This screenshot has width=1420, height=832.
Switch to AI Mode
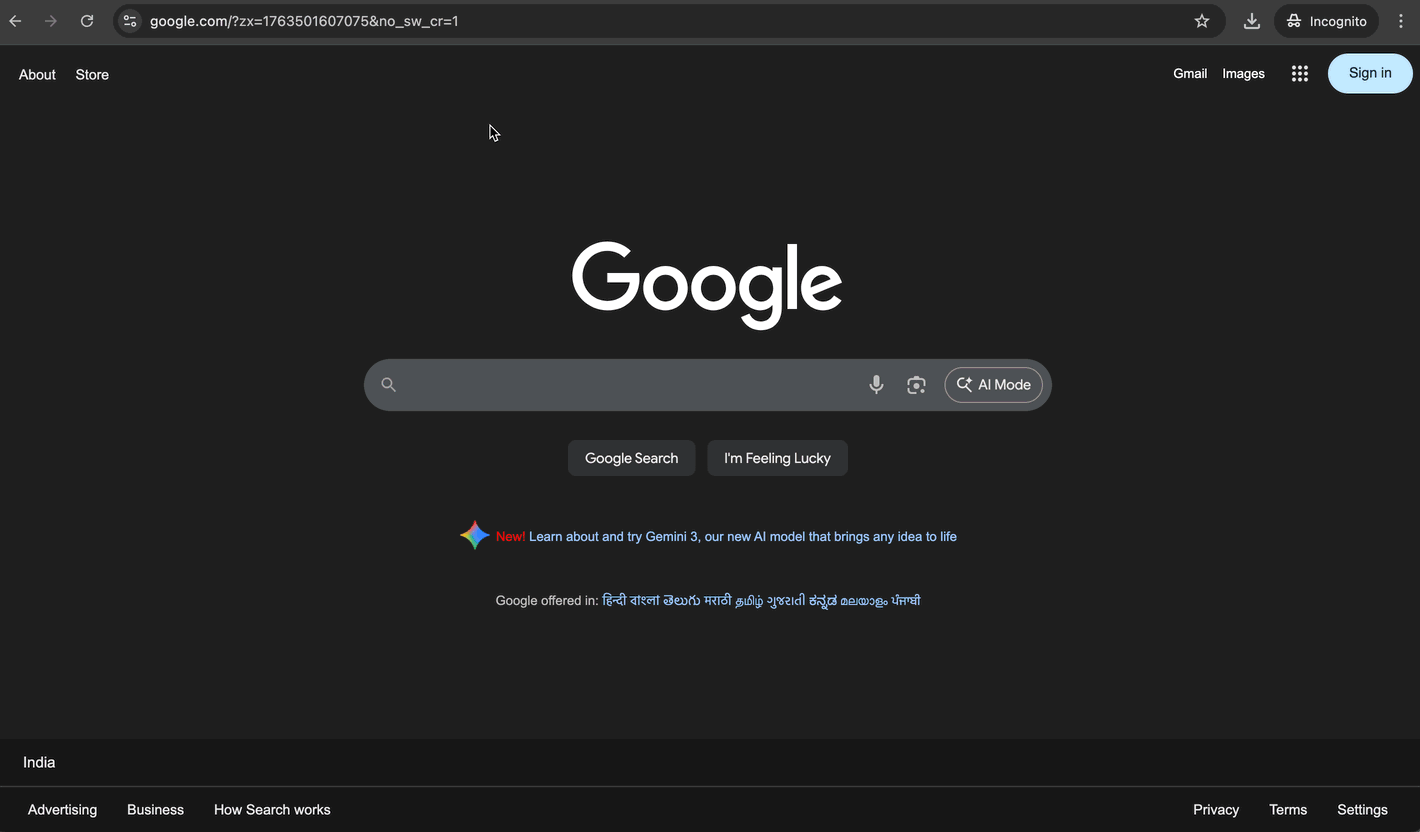pos(993,384)
